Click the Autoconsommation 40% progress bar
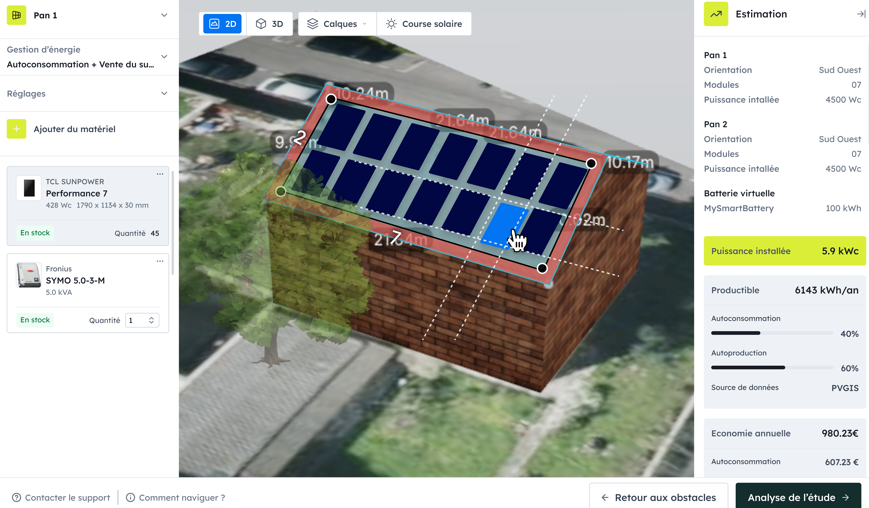This screenshot has width=869, height=508. [x=771, y=333]
